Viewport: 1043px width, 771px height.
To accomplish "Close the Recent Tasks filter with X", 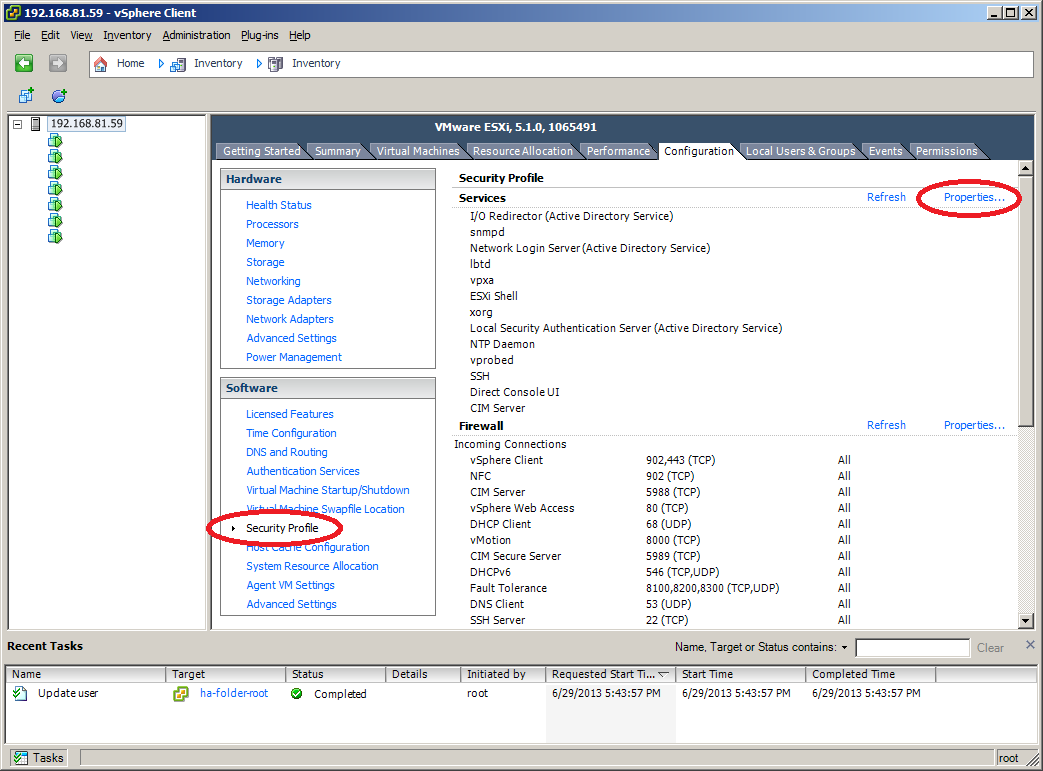I will (x=1030, y=645).
